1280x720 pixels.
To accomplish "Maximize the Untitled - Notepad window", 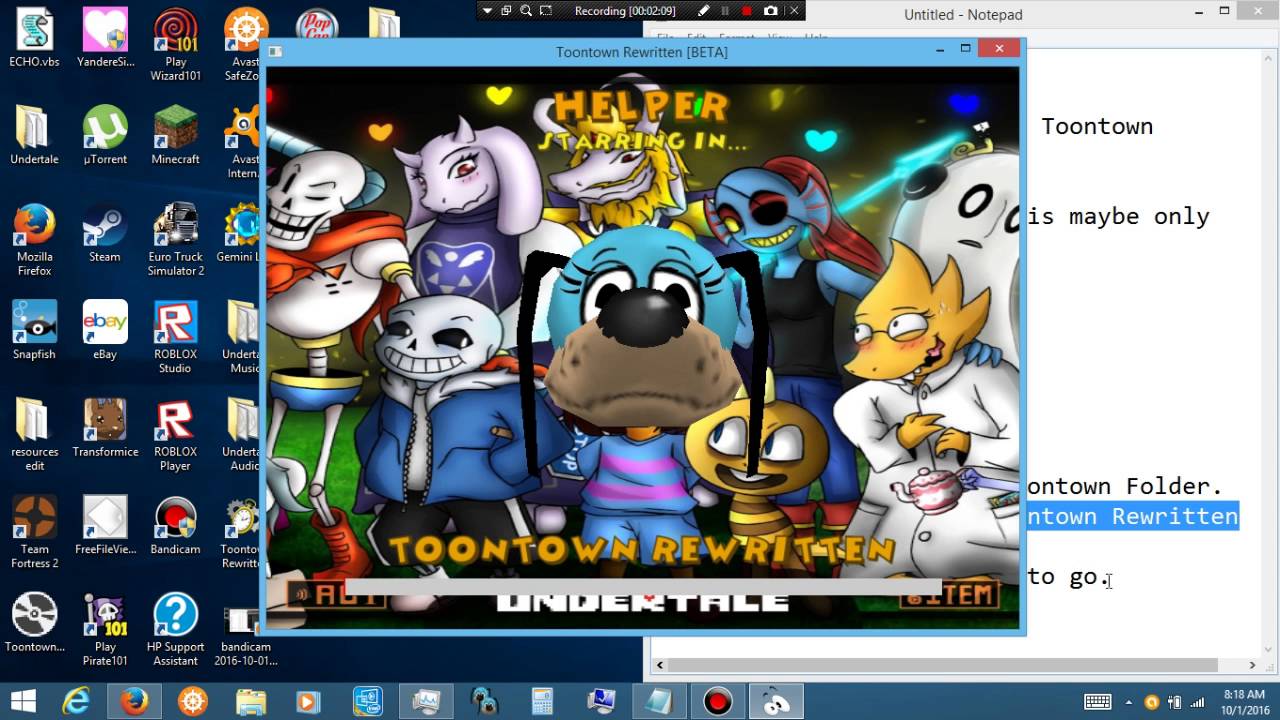I will point(1224,11).
